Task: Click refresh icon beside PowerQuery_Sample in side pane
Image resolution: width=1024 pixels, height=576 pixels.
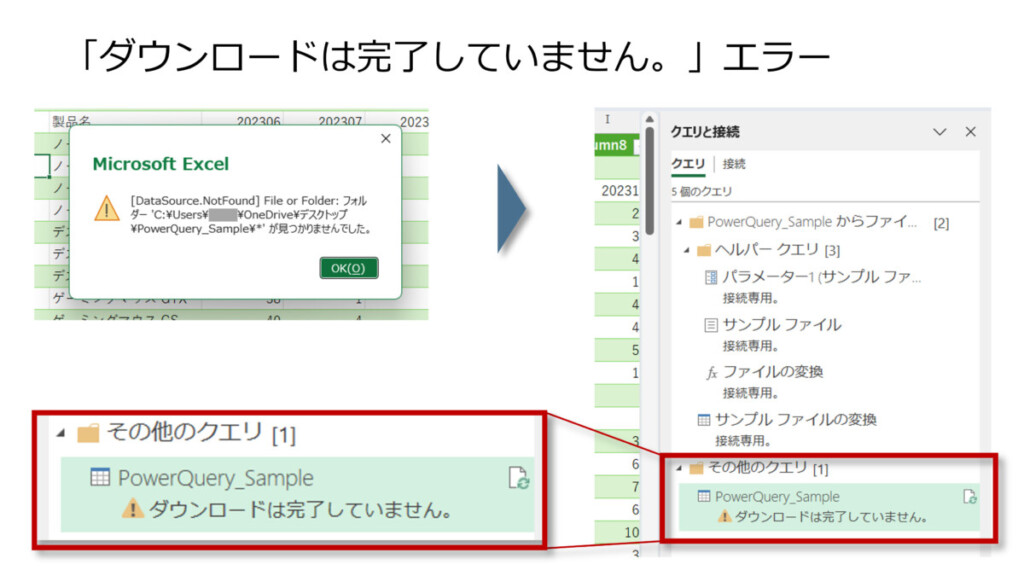Action: [x=969, y=497]
